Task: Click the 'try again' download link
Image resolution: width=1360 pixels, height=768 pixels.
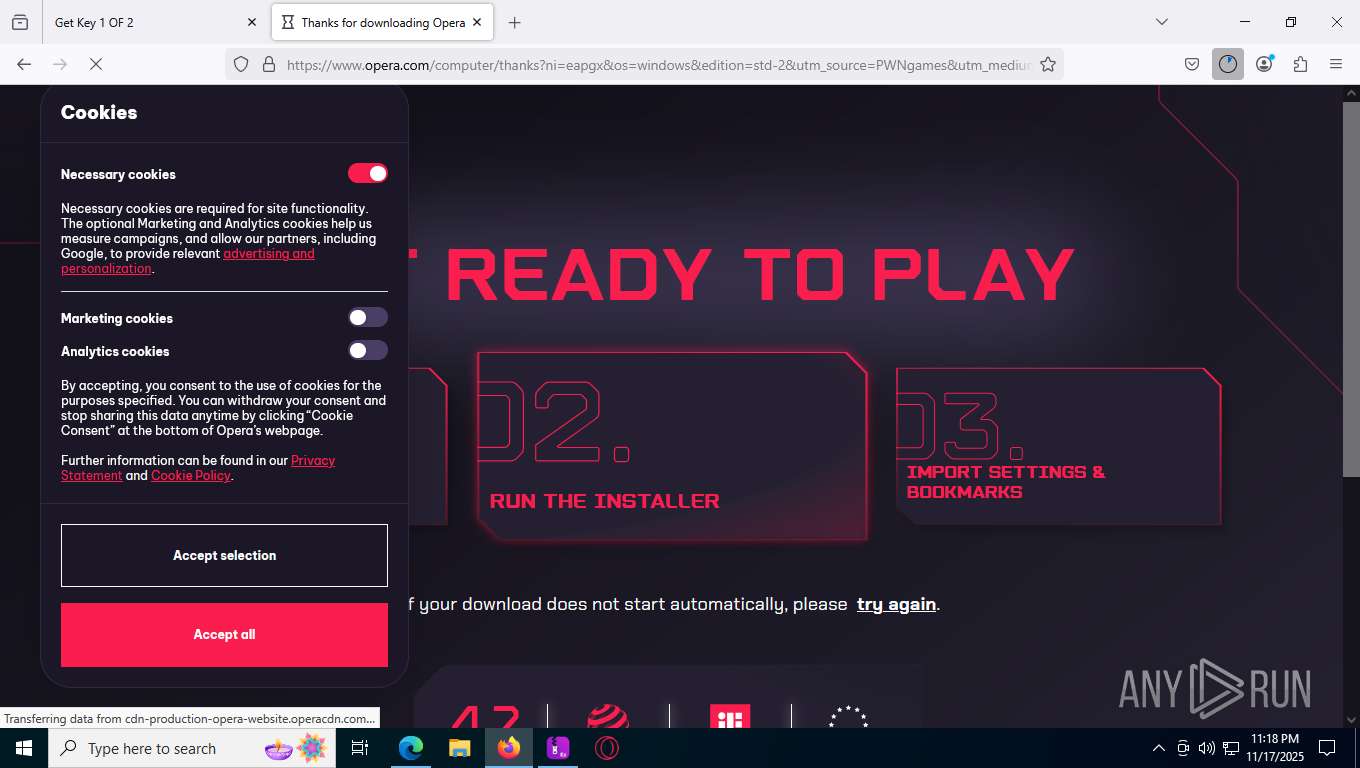Action: 896,604
